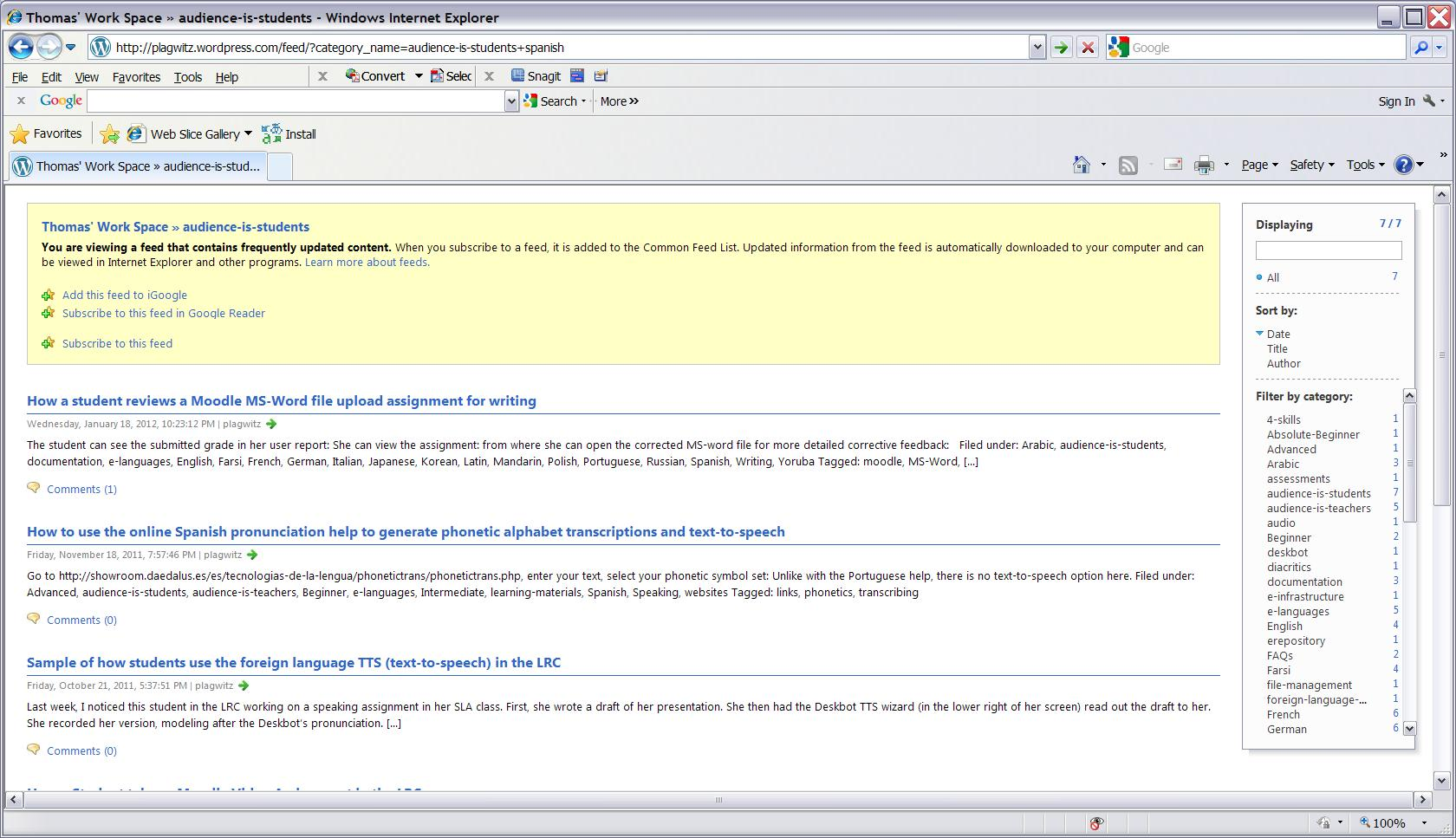1456x838 pixels.
Task: Sort the feed by Author
Action: 1283,363
